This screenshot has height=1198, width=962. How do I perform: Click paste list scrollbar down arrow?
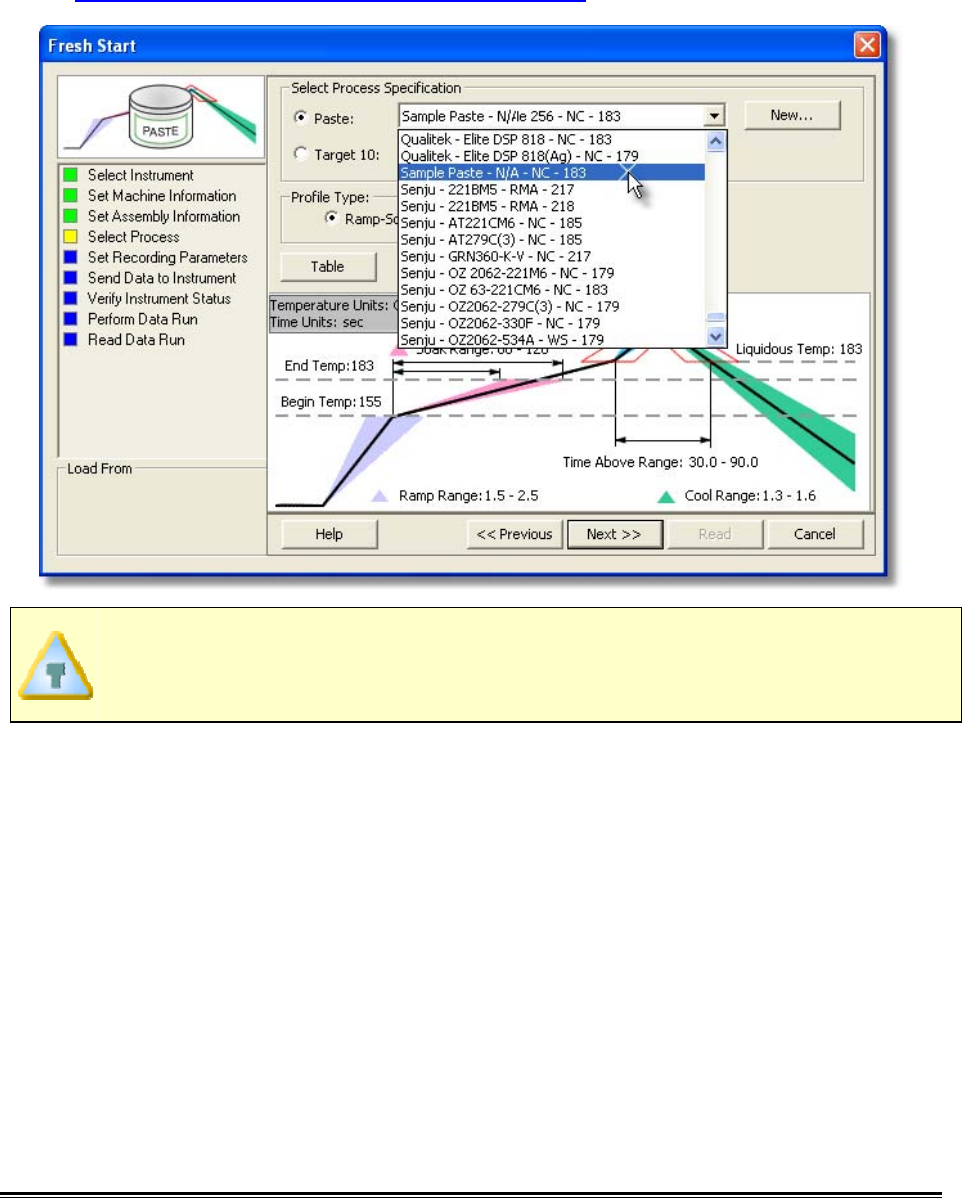(x=715, y=336)
